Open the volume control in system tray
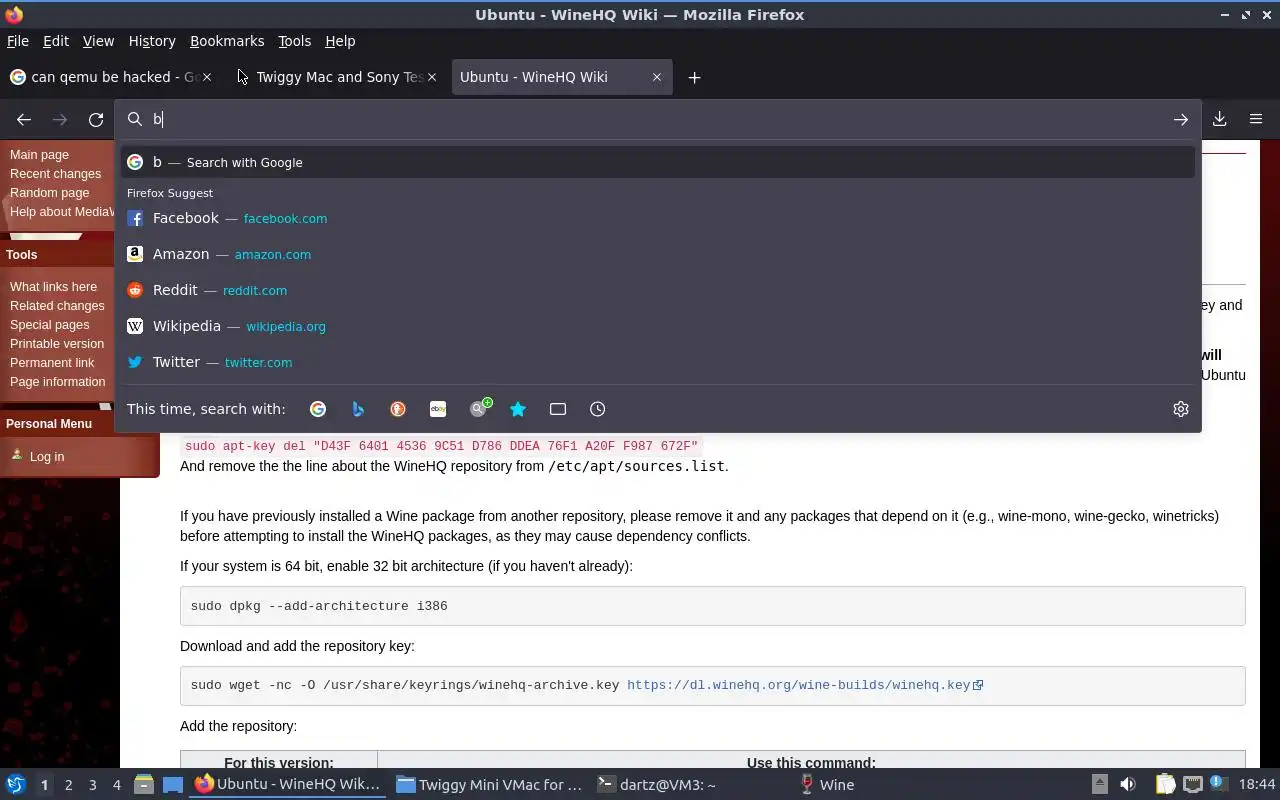The image size is (1280, 800). pos(1128,785)
